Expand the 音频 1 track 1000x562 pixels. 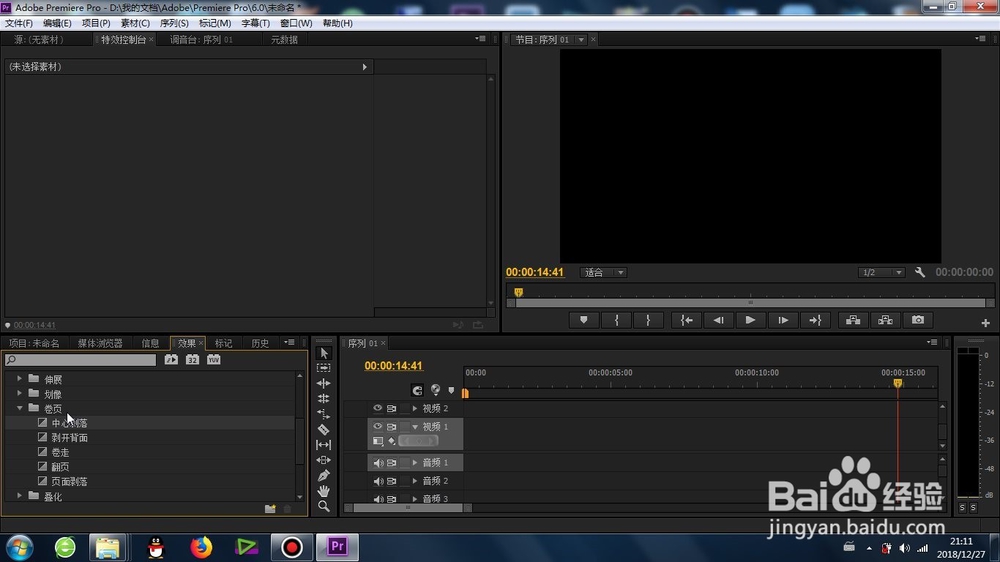(415, 462)
